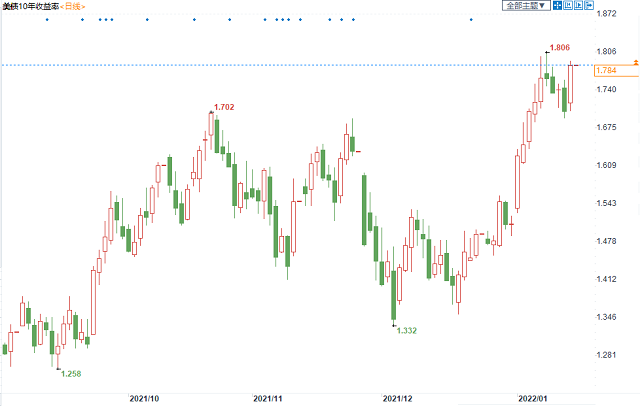The width and height of the screenshot is (640, 406).
Task: Select the 2021/10 date on time axis
Action: [144, 397]
